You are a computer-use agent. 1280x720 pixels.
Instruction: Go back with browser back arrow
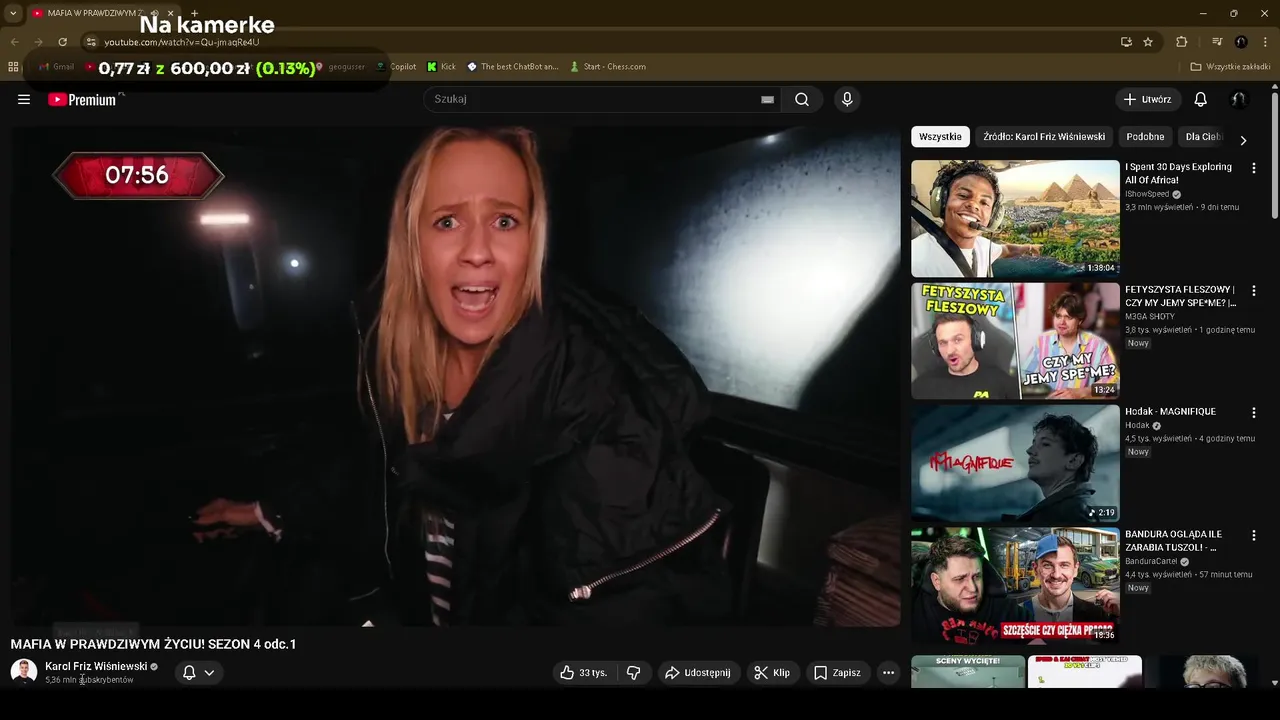[14, 42]
